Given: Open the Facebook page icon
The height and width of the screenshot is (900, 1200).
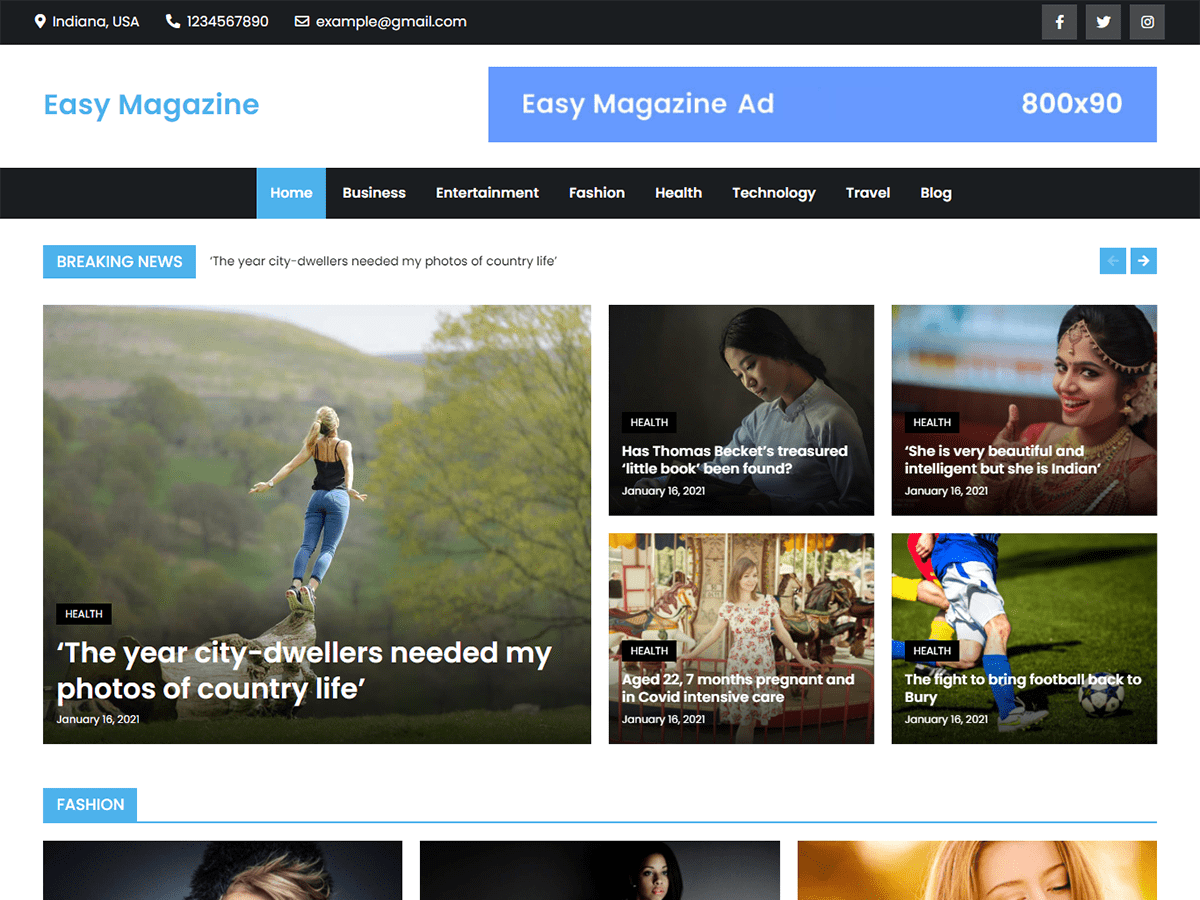Looking at the screenshot, I should [x=1059, y=21].
